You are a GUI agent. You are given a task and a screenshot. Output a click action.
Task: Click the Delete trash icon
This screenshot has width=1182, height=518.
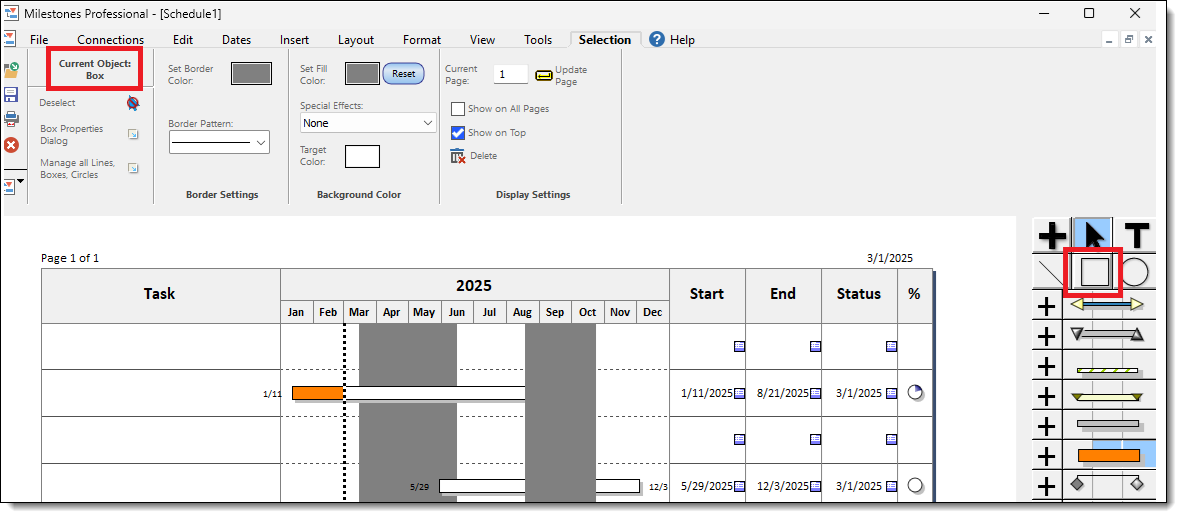click(x=458, y=156)
